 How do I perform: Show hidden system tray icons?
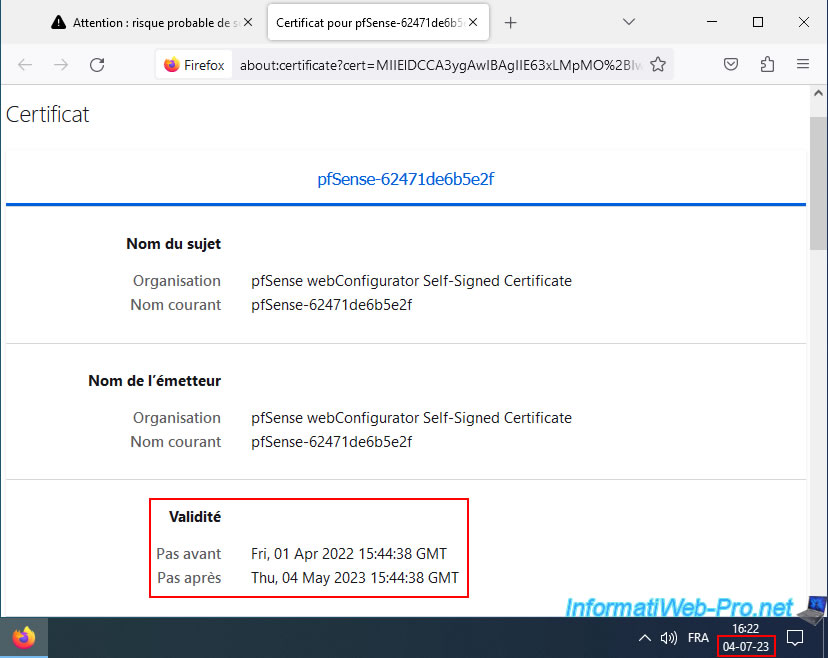[x=645, y=638]
